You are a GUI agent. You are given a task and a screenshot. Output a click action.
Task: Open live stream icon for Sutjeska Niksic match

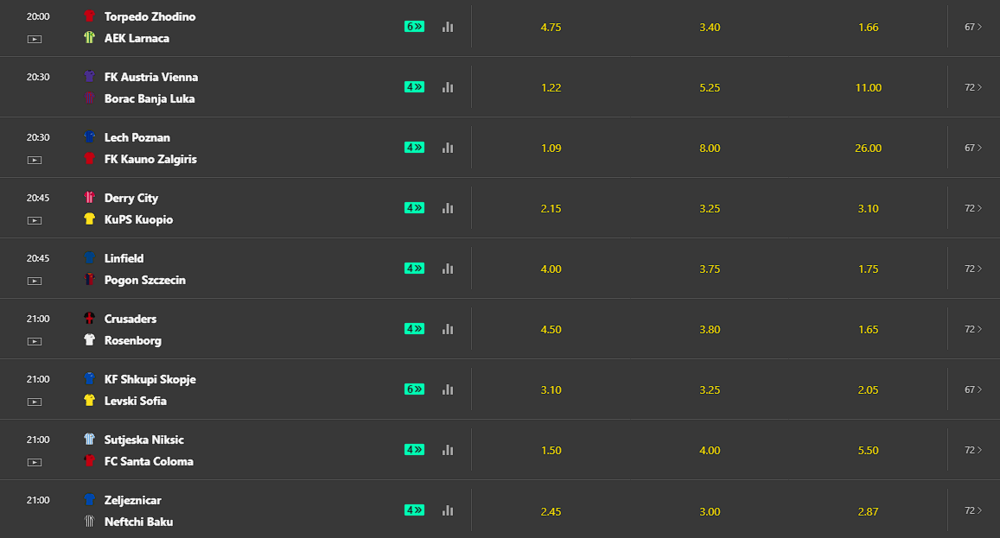point(34,462)
